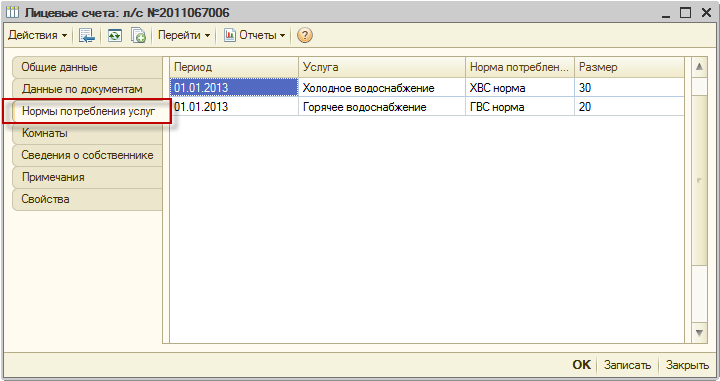The height and width of the screenshot is (381, 720).
Task: Click the vertical scrollbar thumb
Action: (x=699, y=180)
